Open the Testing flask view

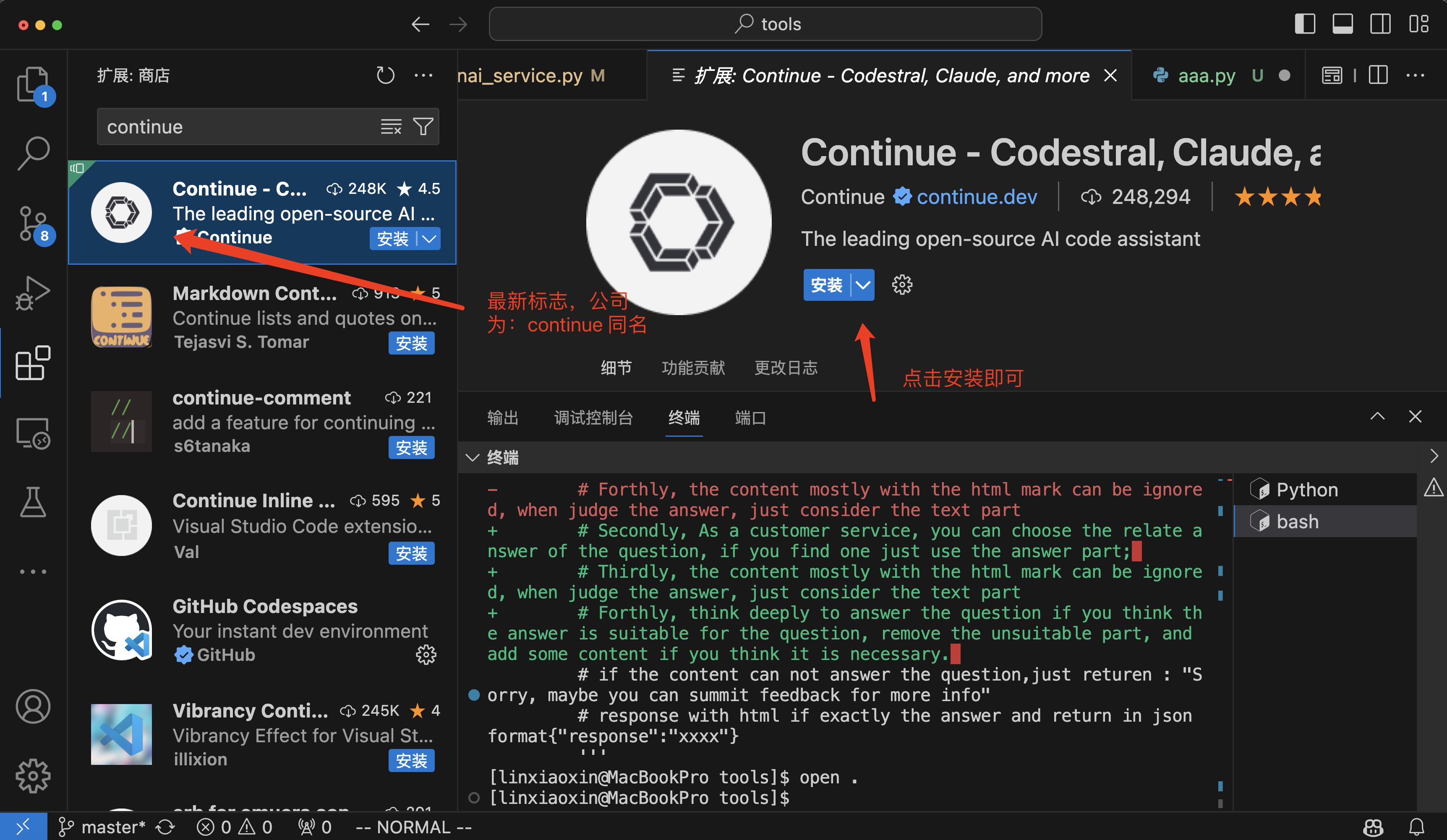coord(33,502)
